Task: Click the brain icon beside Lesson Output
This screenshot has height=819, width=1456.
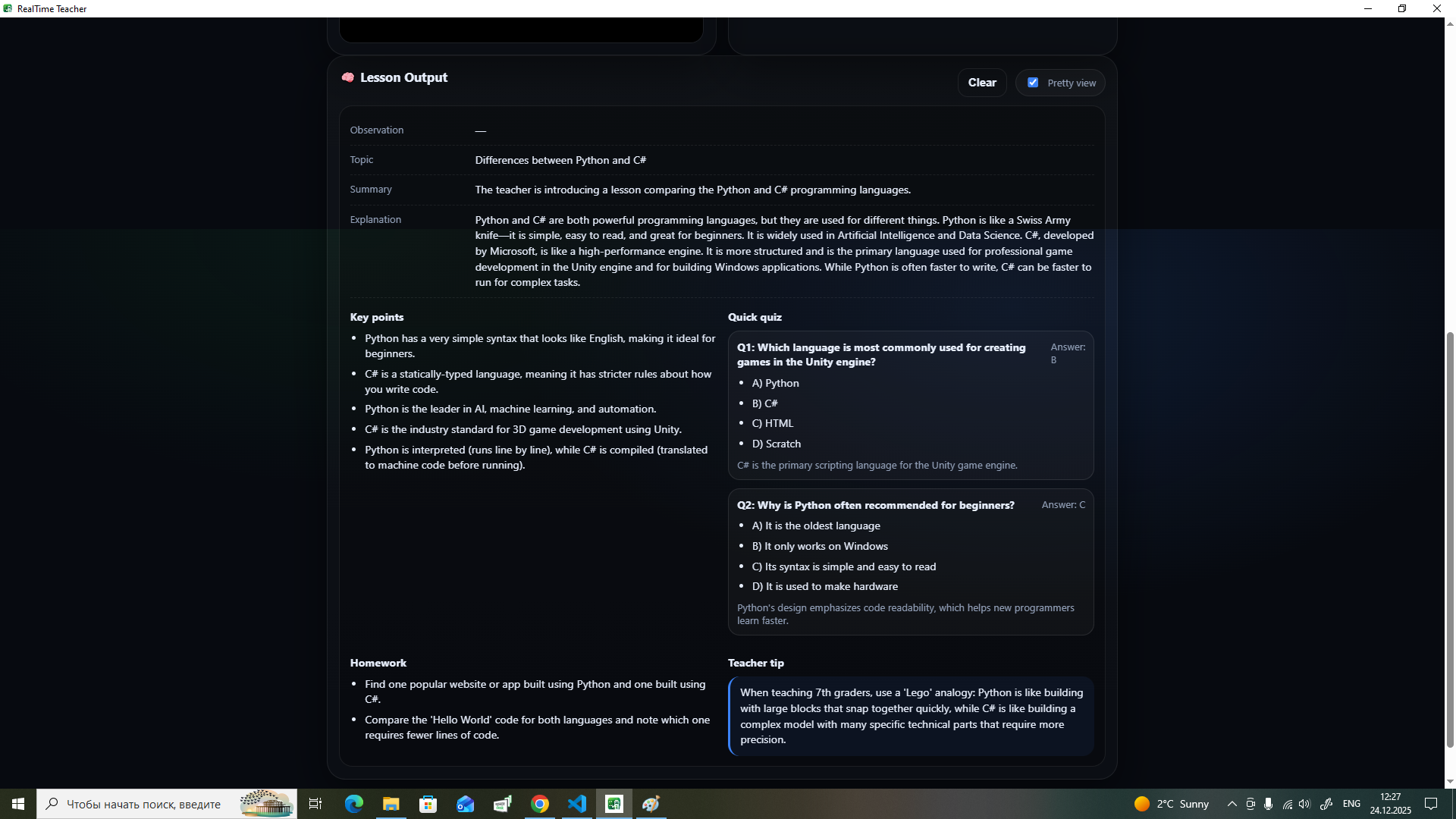Action: (x=348, y=77)
